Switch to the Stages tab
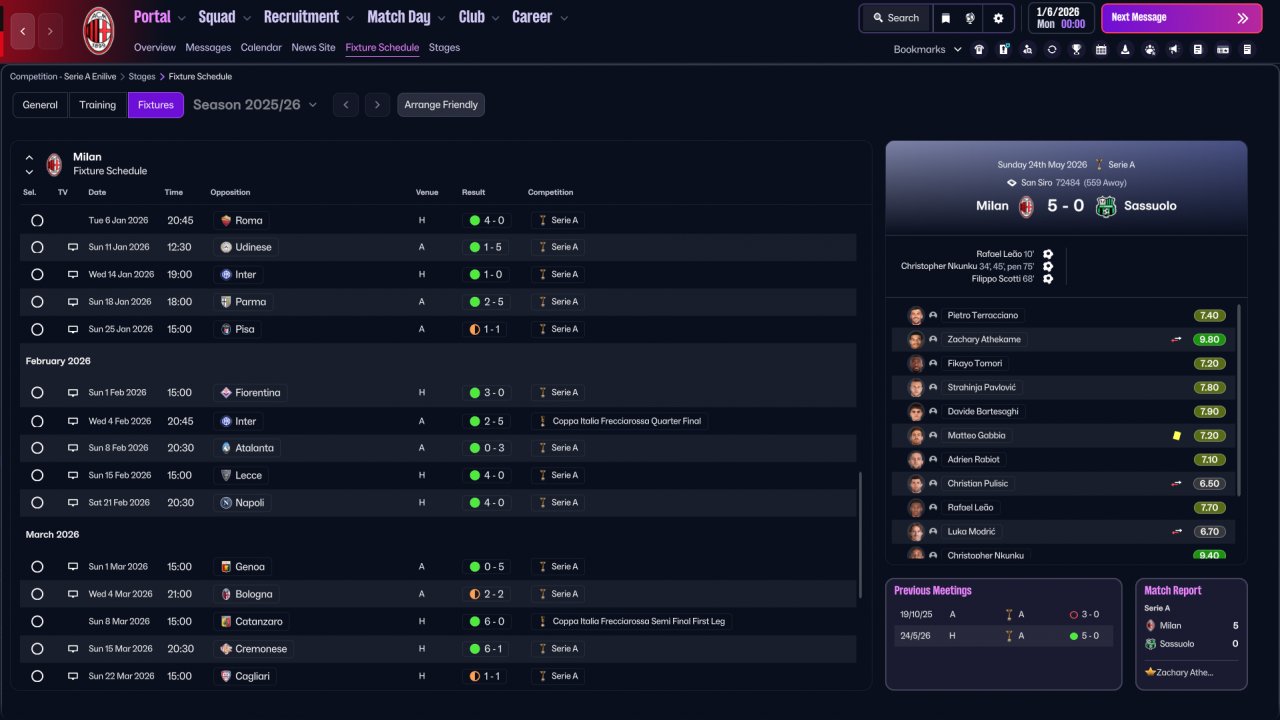Screen dimensions: 1280x720 444,47
